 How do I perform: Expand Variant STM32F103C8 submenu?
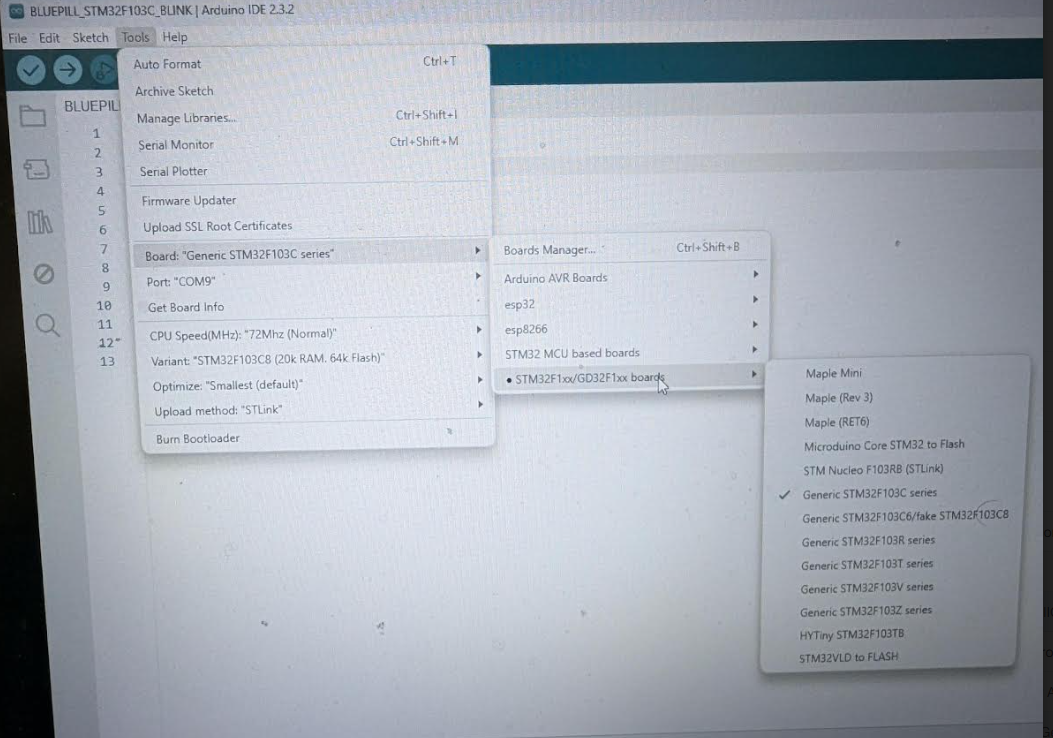(316, 359)
